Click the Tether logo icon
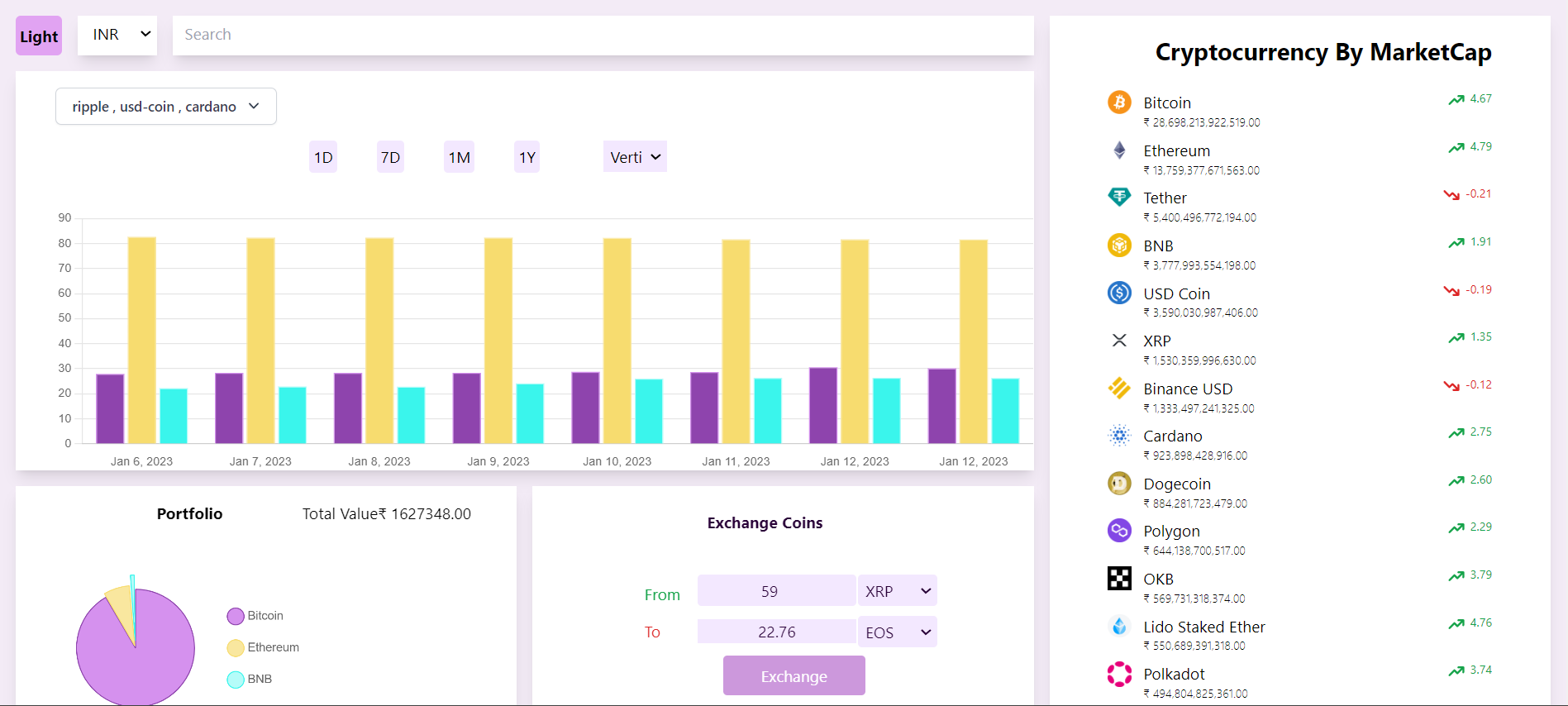This screenshot has height=706, width=1568. coord(1119,197)
